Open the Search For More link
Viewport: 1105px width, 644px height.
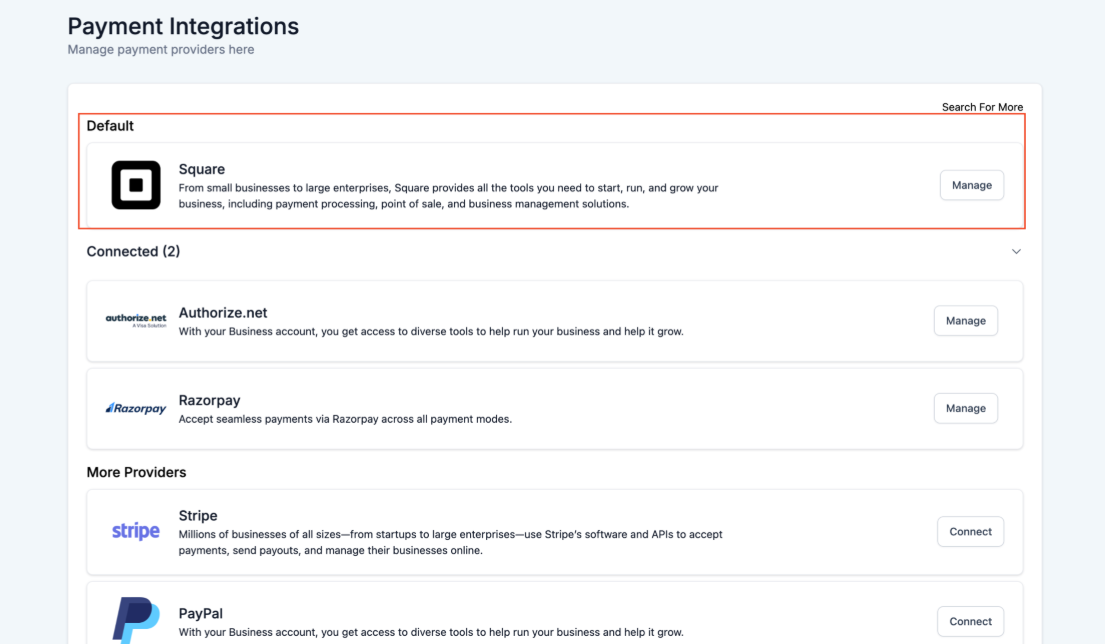[982, 107]
